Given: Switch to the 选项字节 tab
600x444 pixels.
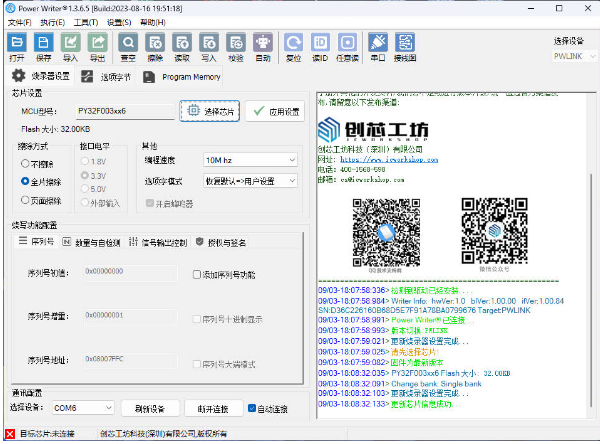Looking at the screenshot, I should tap(106, 77).
